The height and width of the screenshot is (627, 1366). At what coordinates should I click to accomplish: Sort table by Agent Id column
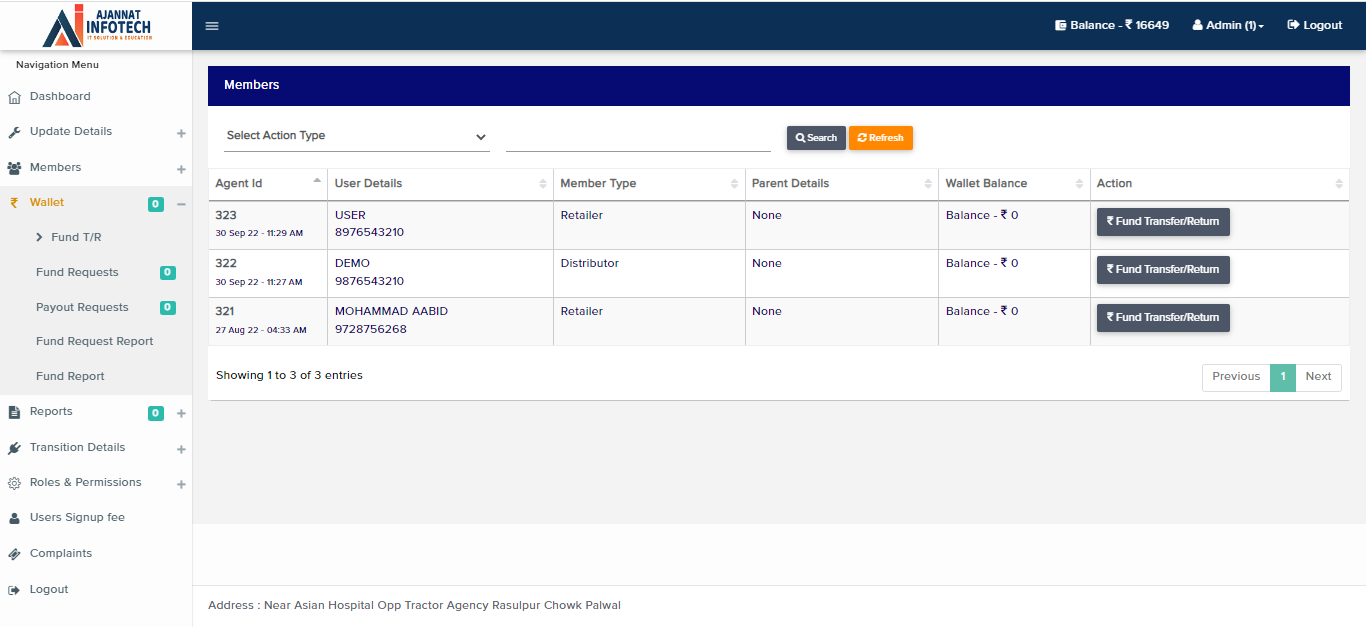pyautogui.click(x=266, y=183)
